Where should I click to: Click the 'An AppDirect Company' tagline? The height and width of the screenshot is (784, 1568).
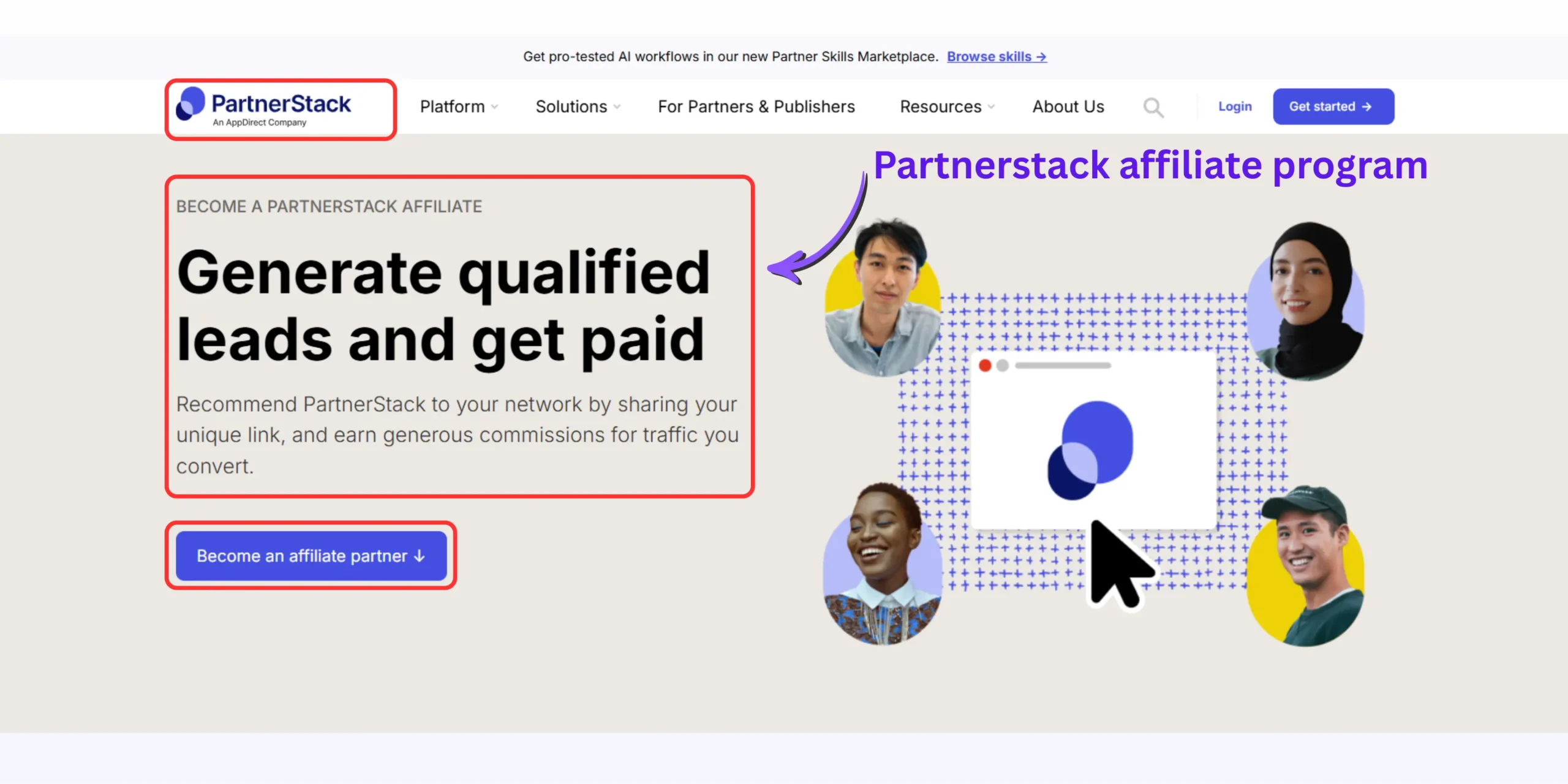[x=260, y=123]
